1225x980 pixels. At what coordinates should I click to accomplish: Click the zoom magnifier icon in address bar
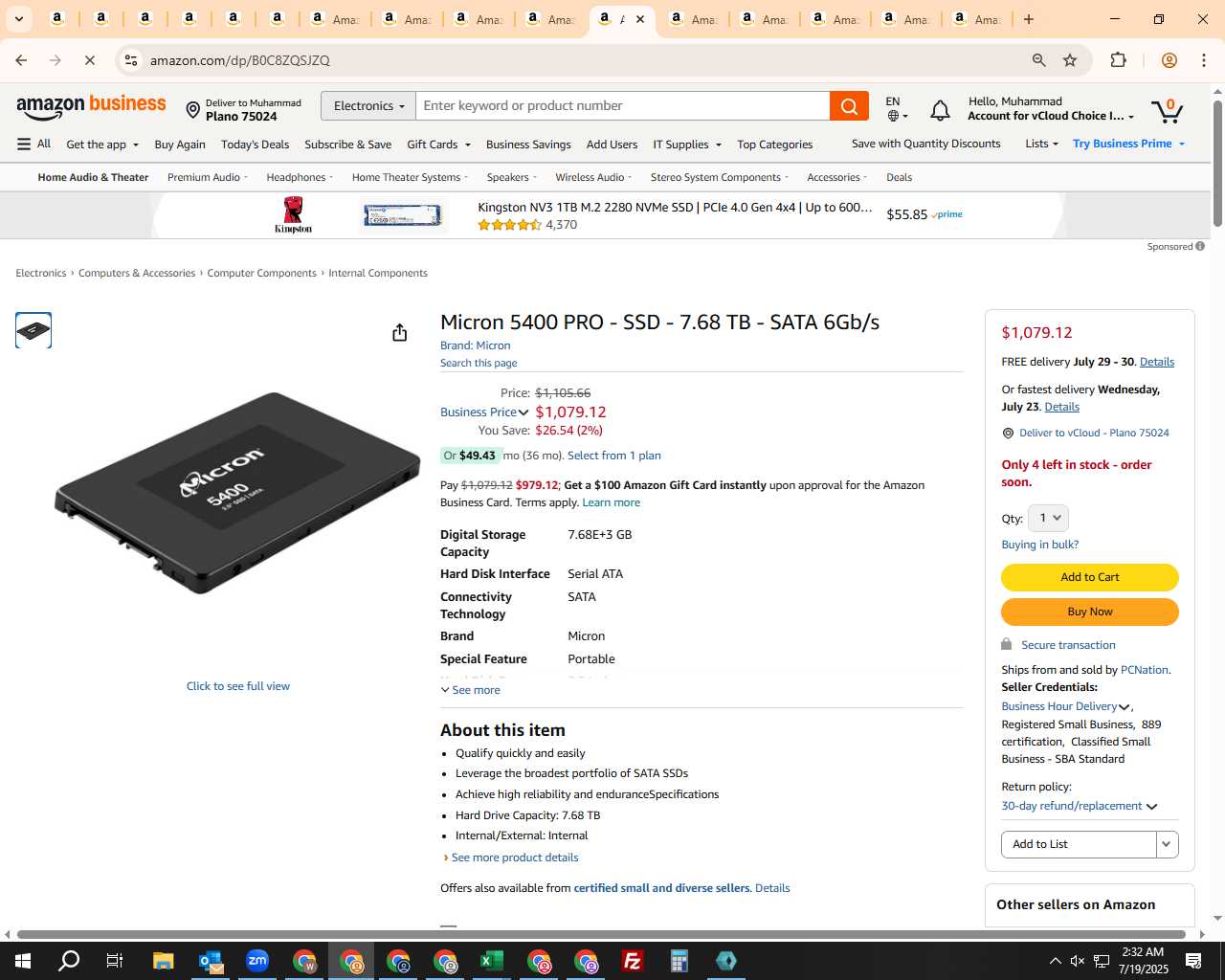pos(1038,60)
